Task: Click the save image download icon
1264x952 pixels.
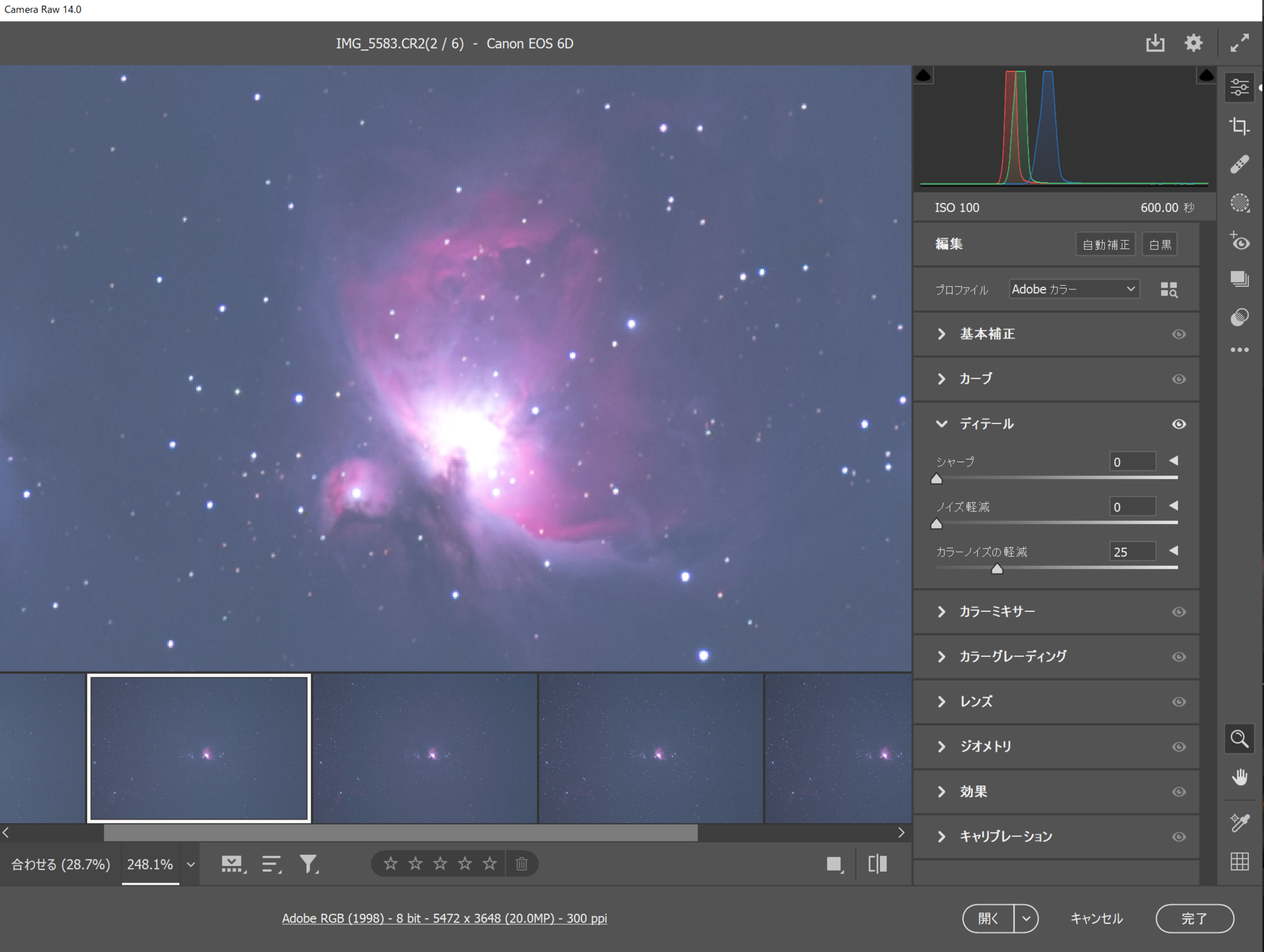Action: 1155,43
